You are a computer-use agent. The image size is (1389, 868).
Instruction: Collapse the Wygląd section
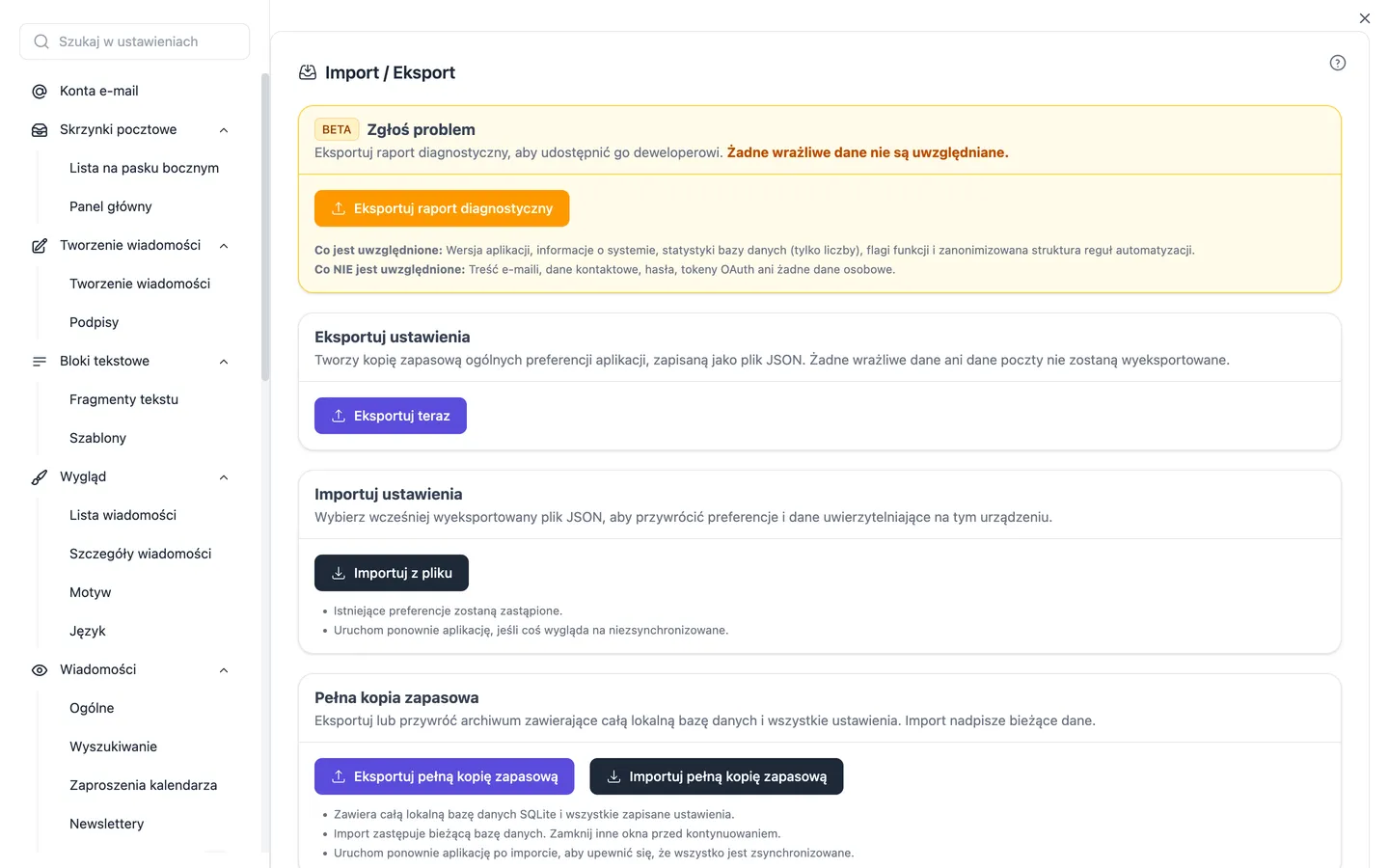pos(224,477)
